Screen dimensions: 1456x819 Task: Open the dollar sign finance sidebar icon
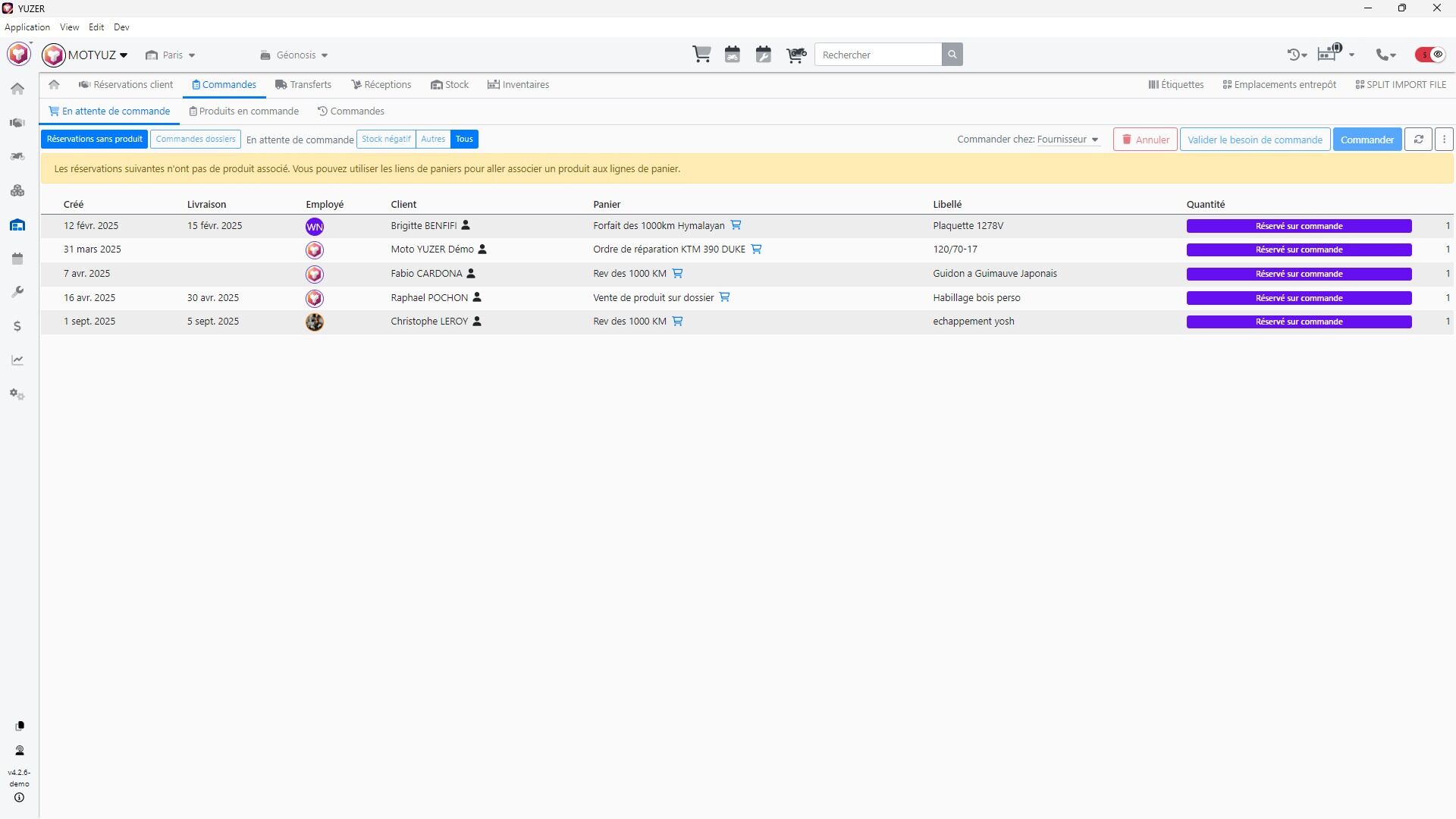[17, 326]
